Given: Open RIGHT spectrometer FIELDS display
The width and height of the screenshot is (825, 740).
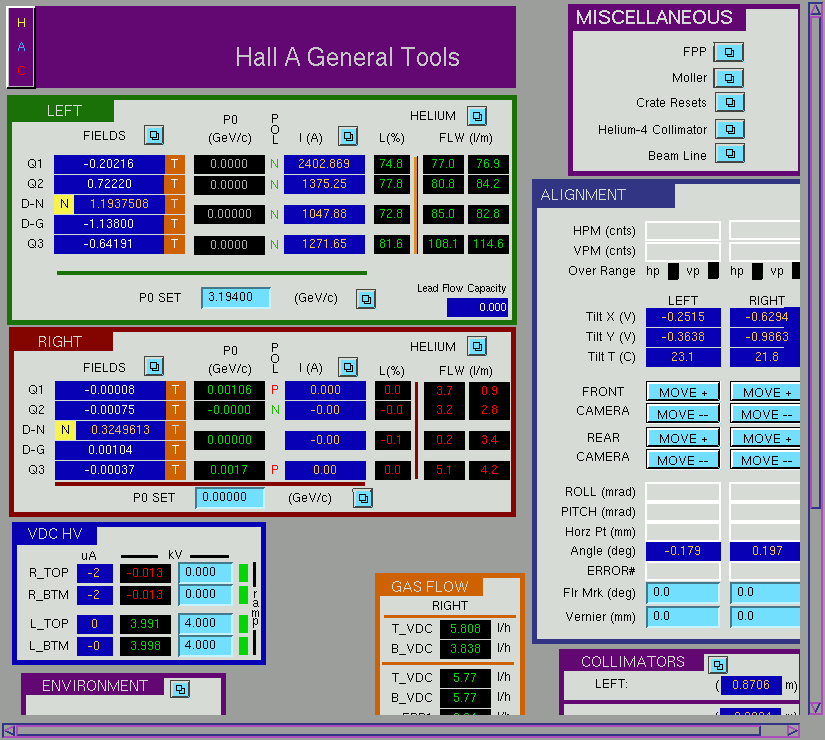Looking at the screenshot, I should (154, 366).
